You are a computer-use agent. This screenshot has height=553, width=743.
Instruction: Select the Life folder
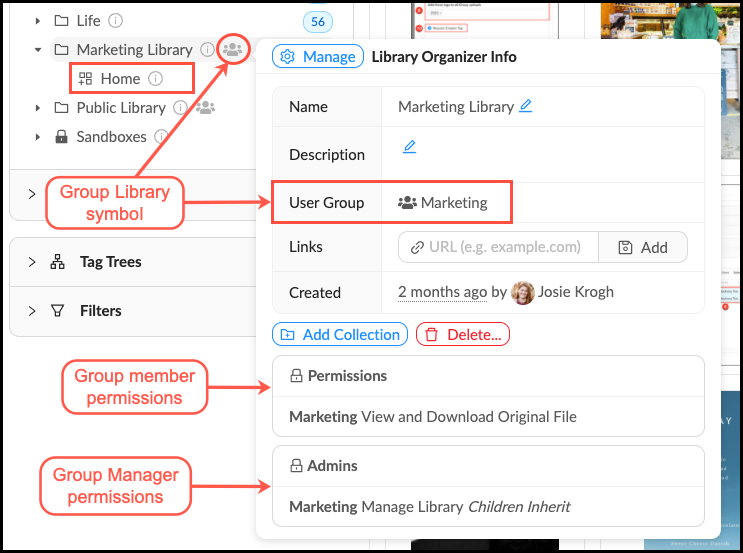[x=88, y=21]
